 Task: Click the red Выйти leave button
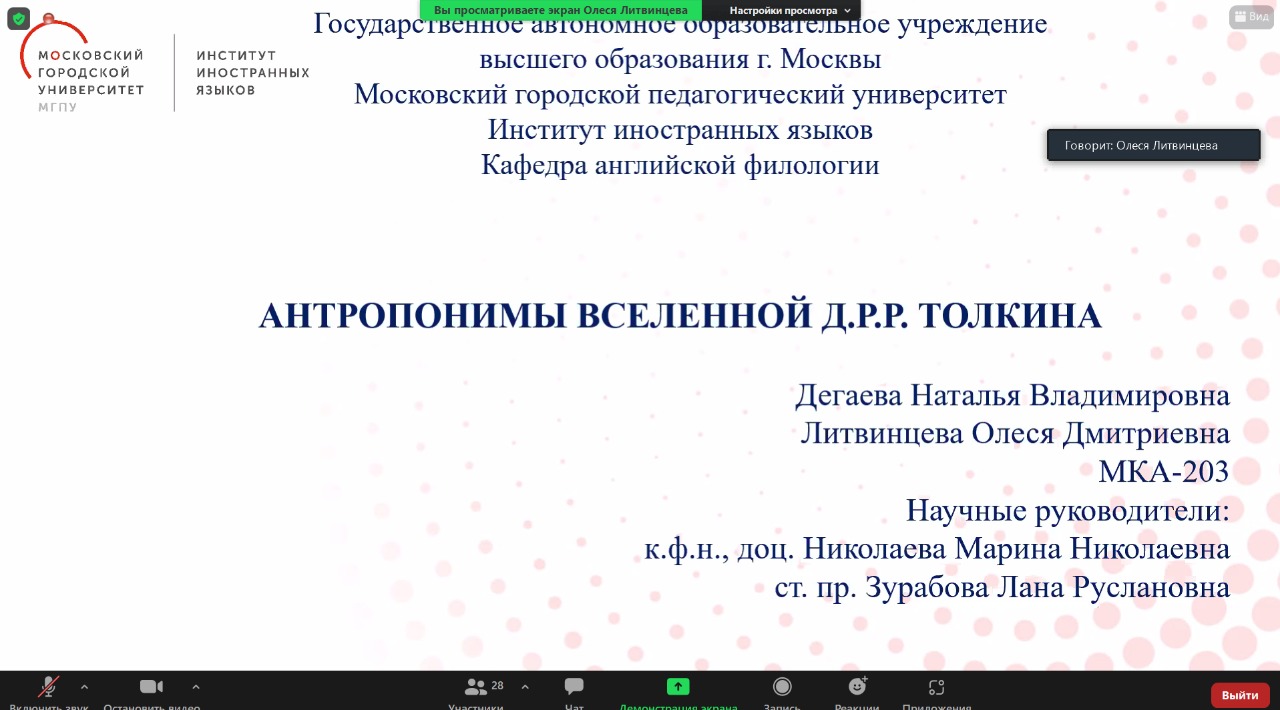[x=1240, y=695]
